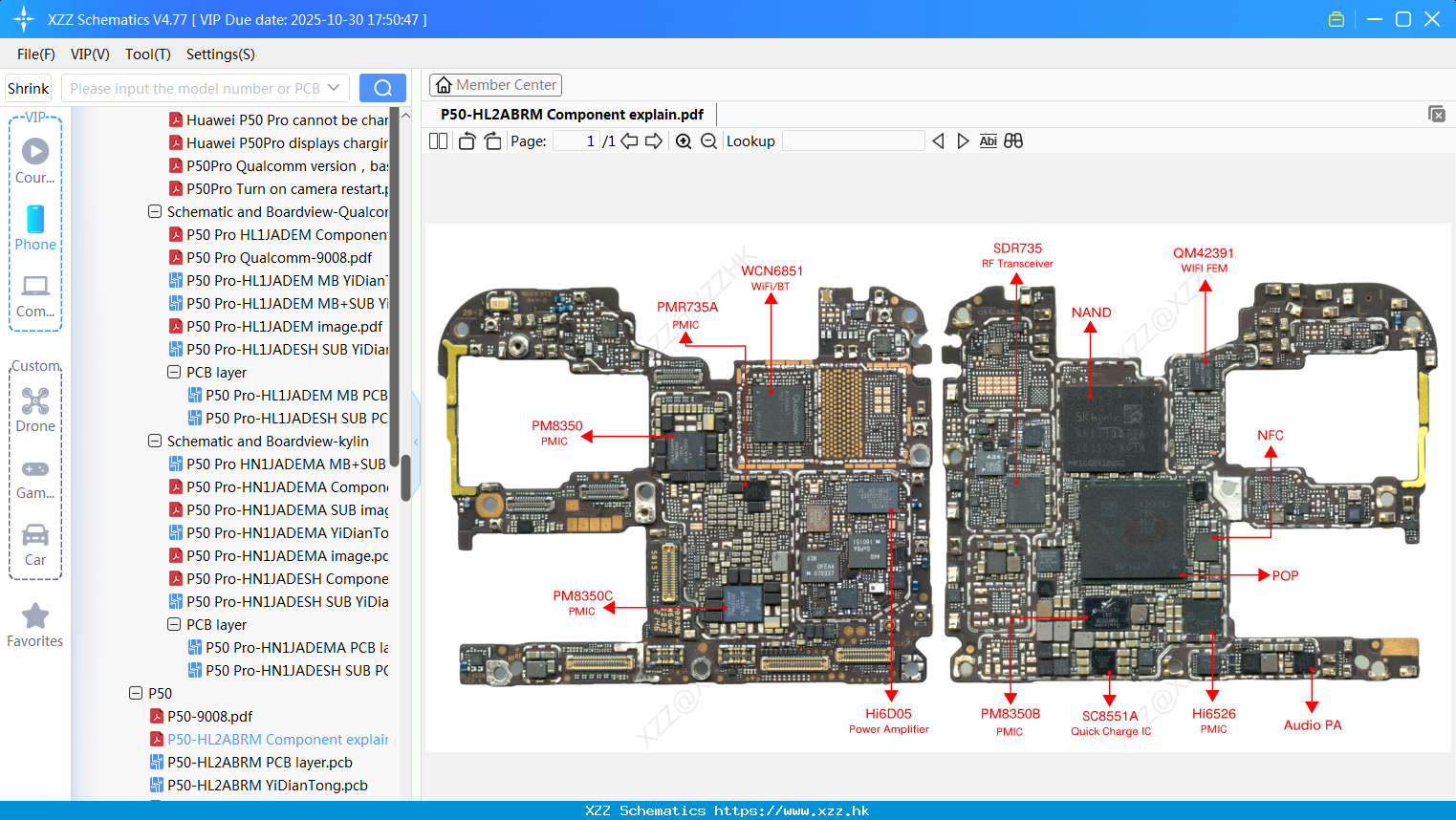1456x820 pixels.
Task: Rotate the page clockwise
Action: (x=492, y=141)
